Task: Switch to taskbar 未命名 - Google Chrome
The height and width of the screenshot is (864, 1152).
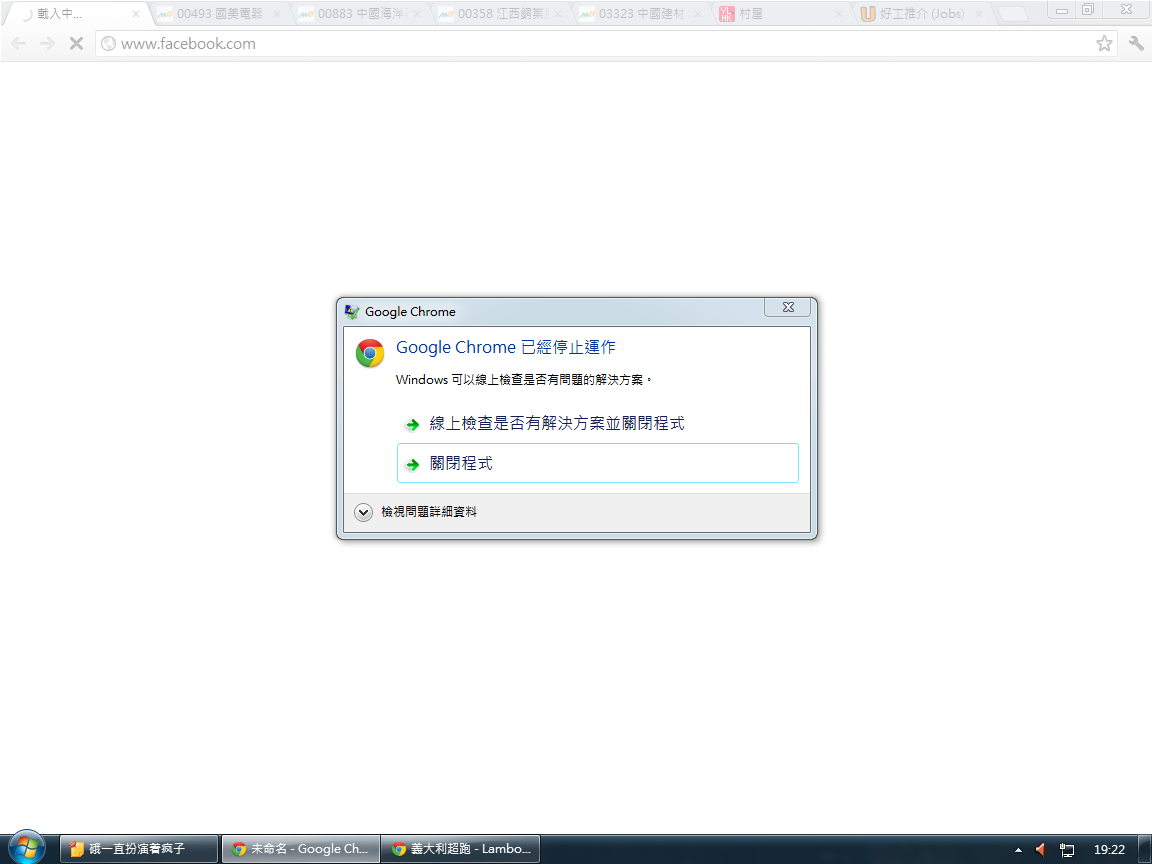Action: (x=300, y=849)
